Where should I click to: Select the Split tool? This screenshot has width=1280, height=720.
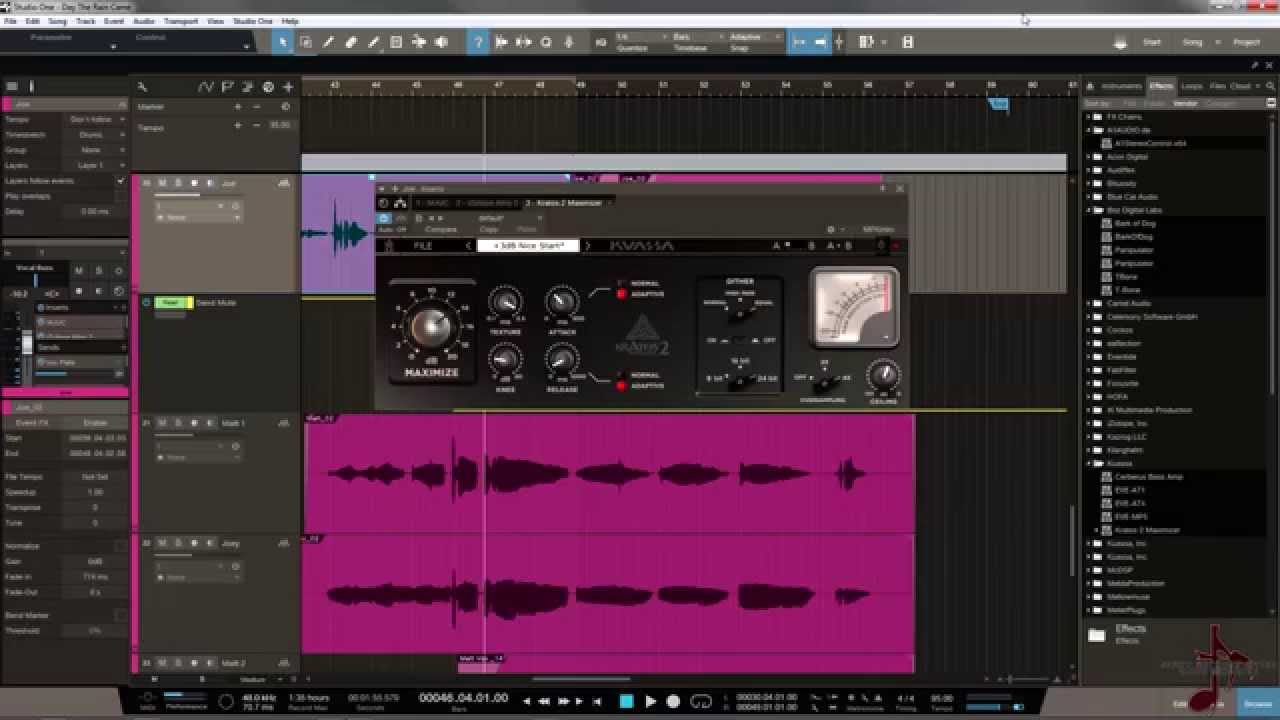329,42
